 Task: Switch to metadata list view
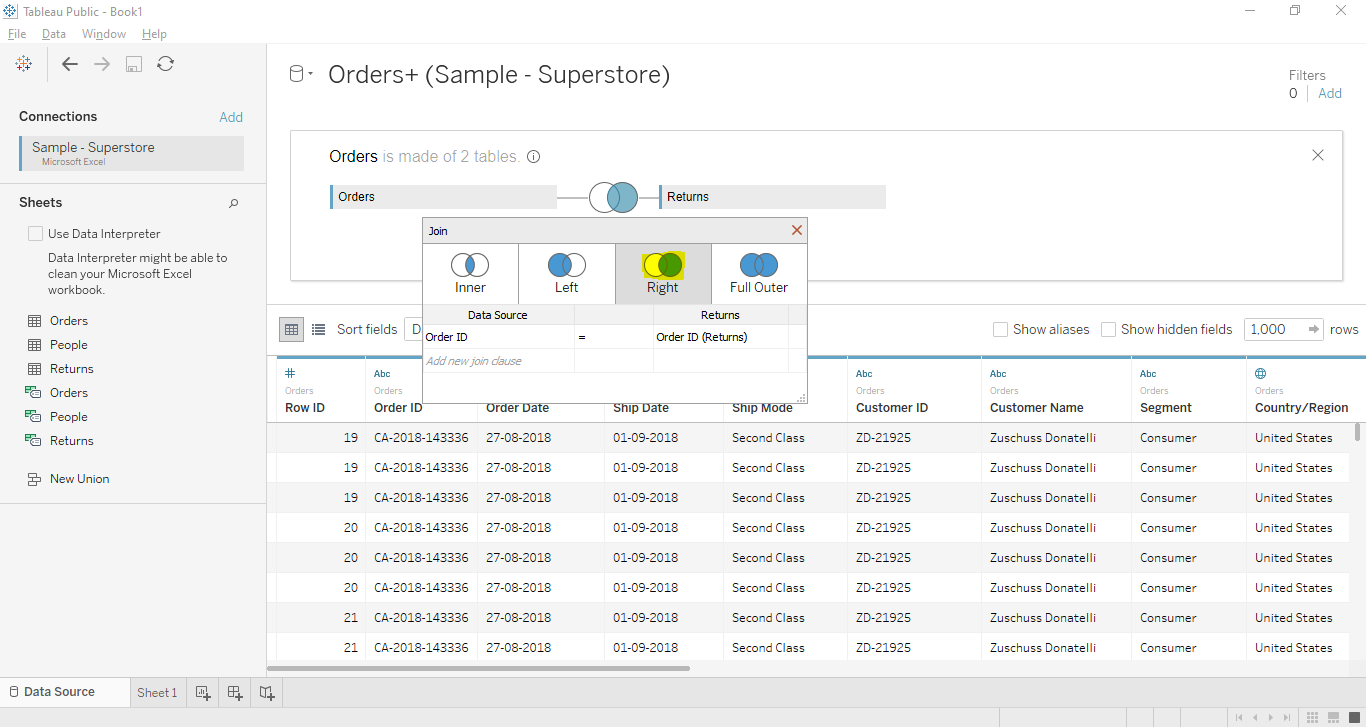coord(319,329)
